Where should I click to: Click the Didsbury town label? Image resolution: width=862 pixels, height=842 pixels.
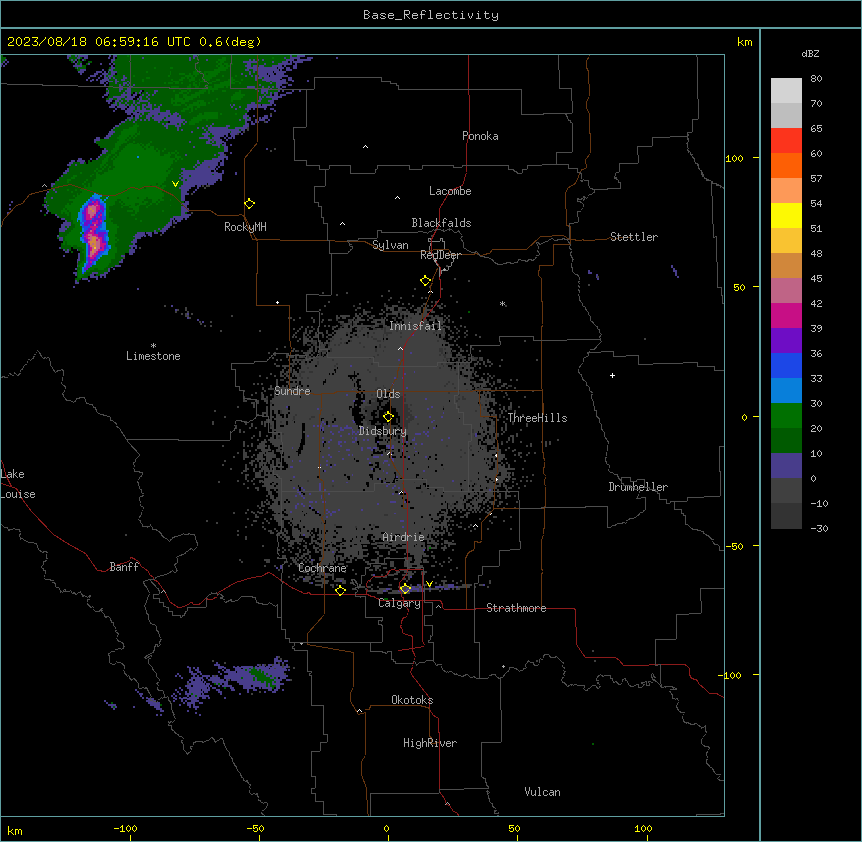(x=383, y=431)
